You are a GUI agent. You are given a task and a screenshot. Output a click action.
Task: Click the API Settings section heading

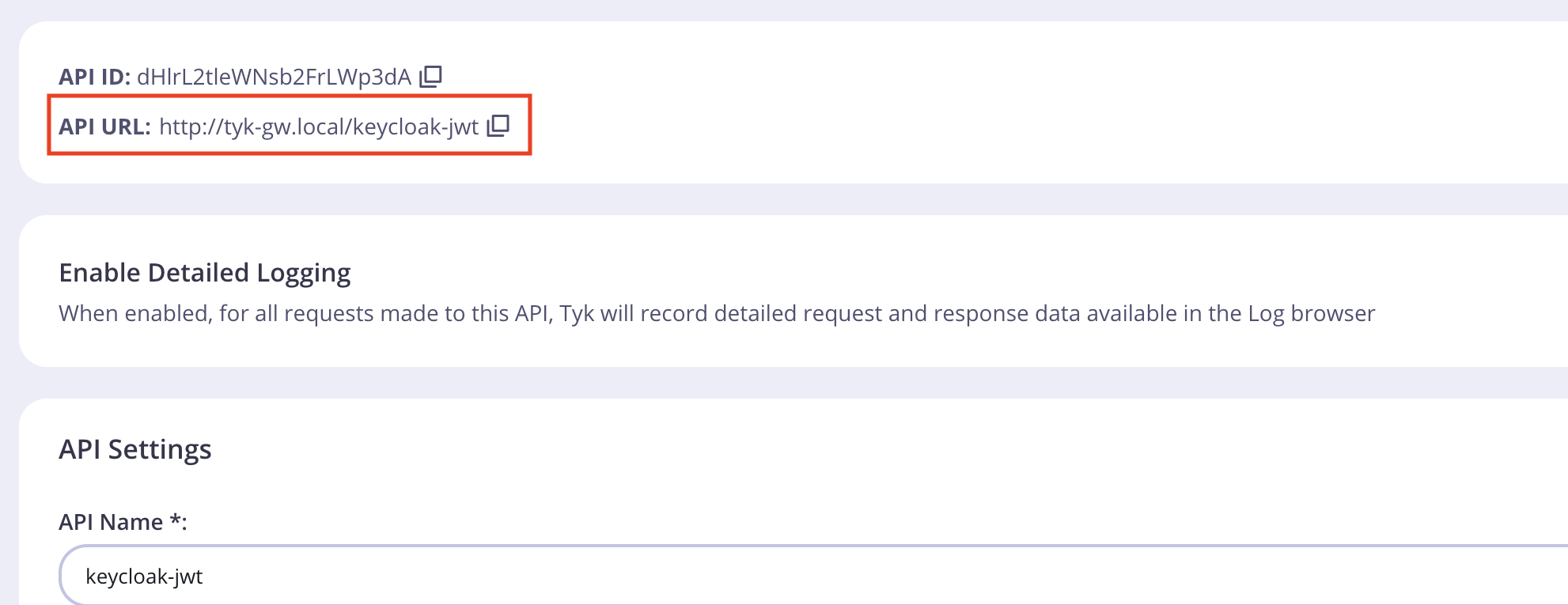coord(135,449)
